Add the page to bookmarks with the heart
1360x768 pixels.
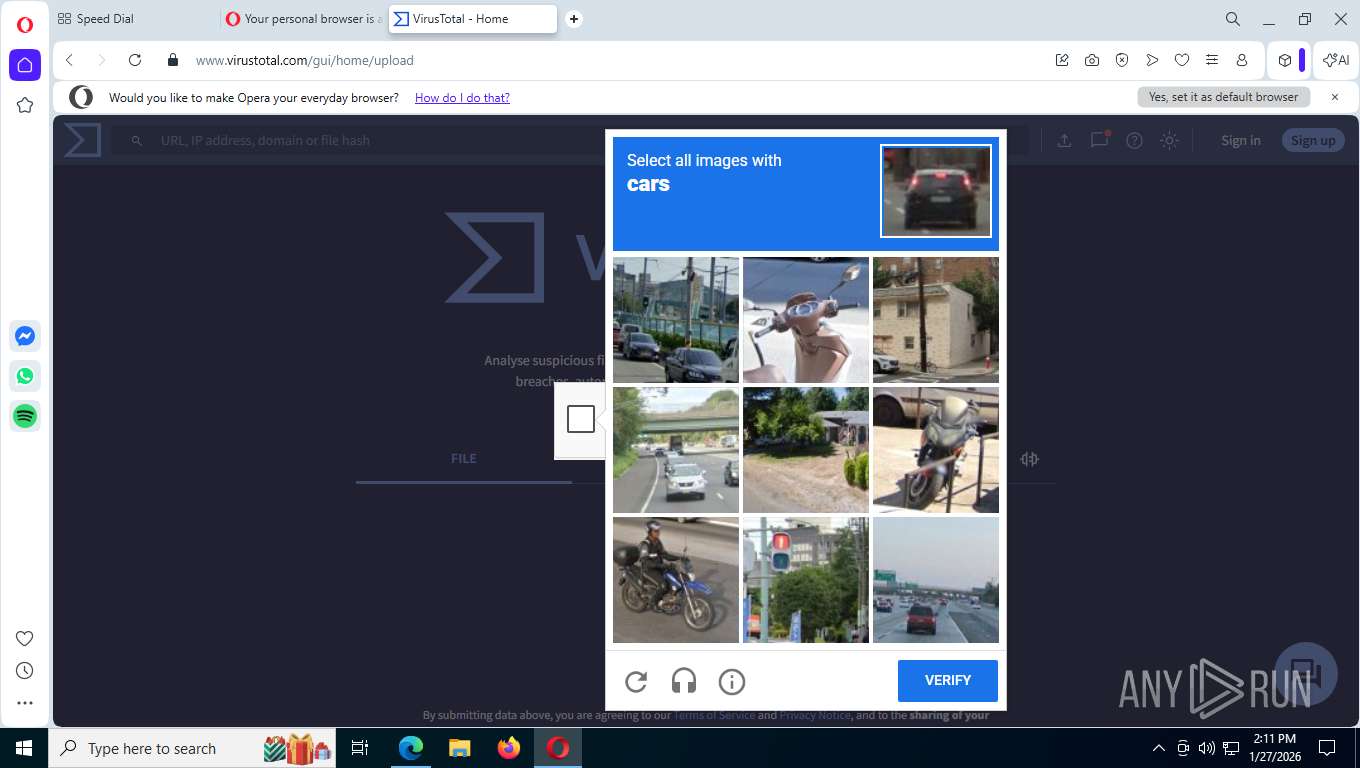(x=1182, y=60)
